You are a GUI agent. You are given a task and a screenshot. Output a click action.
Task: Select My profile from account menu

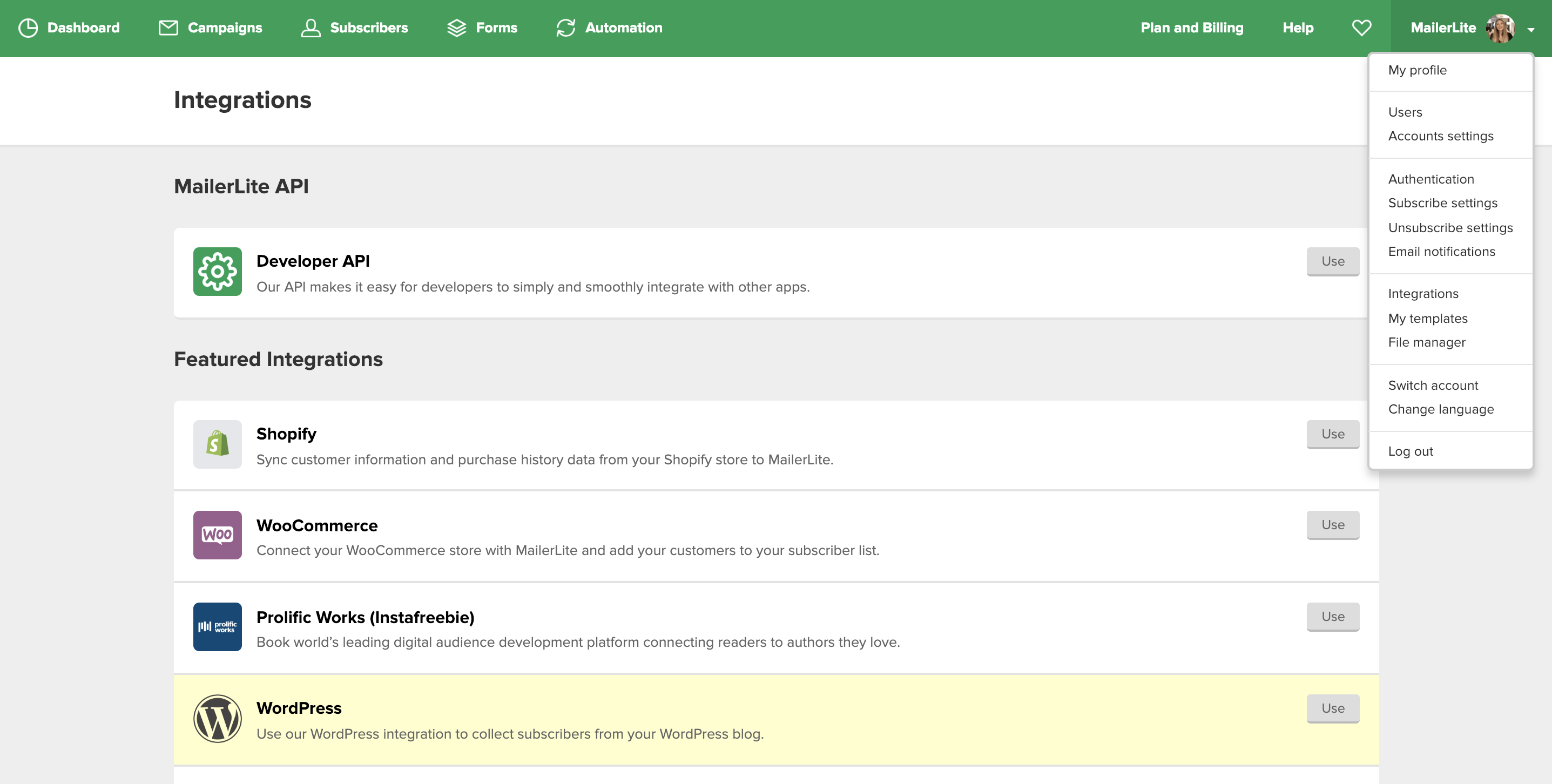(x=1417, y=70)
